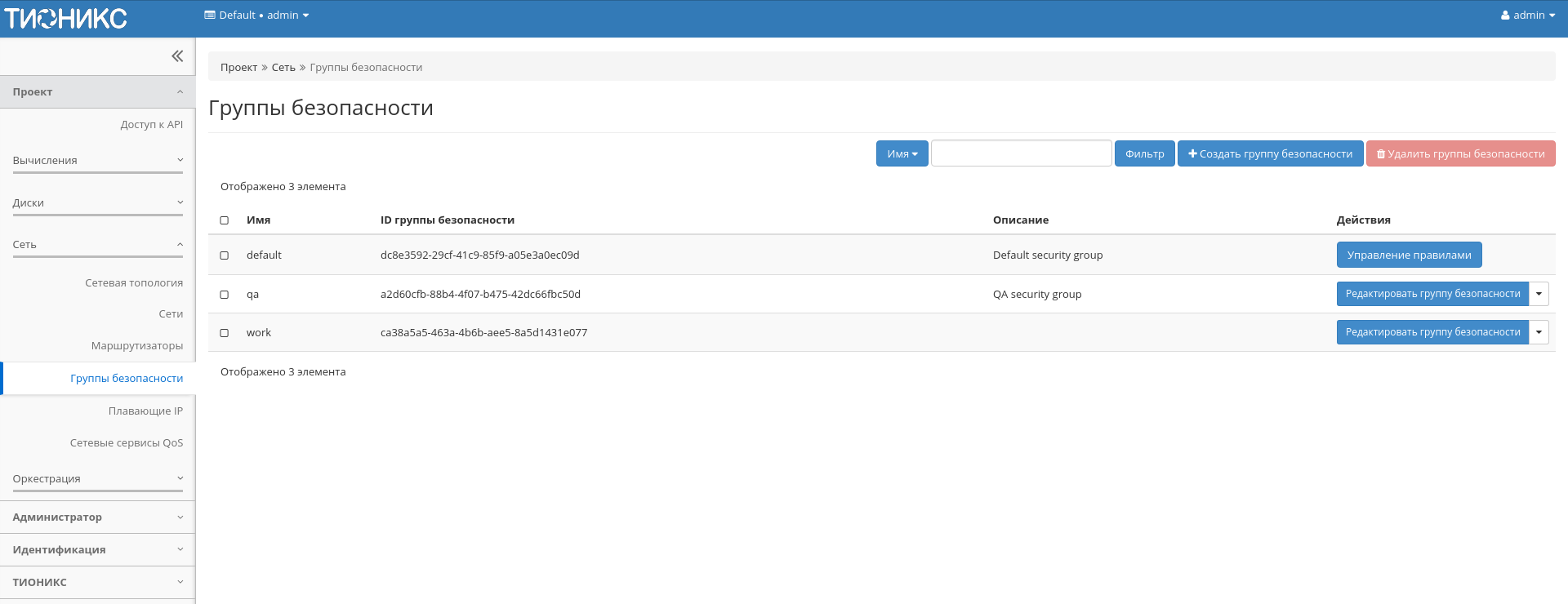Open the action dropdown arrow for work row
Image resolution: width=1568 pixels, height=604 pixels.
pyautogui.click(x=1539, y=332)
